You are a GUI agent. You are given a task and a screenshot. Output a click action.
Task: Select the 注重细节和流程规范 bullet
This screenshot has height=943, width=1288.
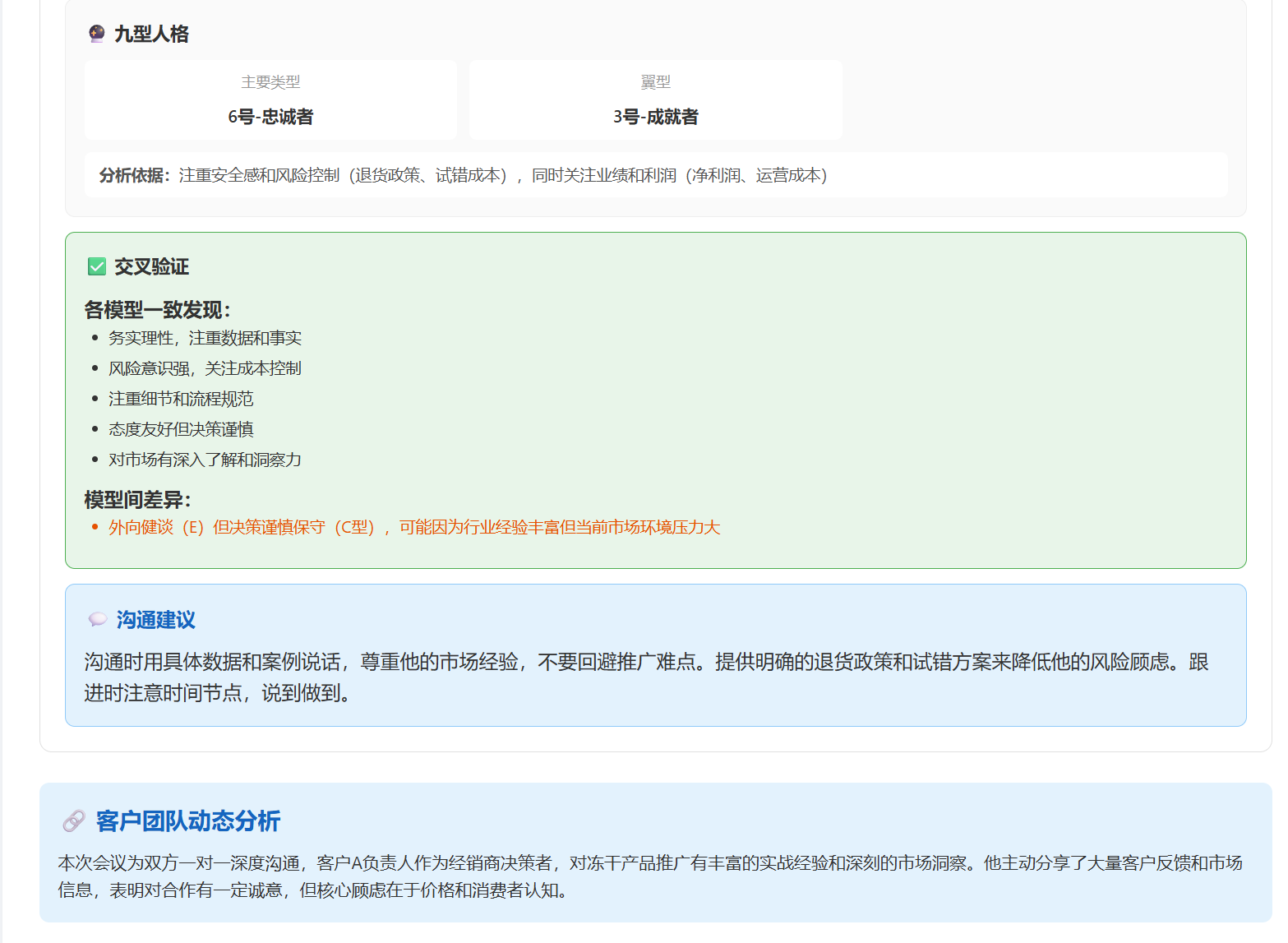click(181, 399)
